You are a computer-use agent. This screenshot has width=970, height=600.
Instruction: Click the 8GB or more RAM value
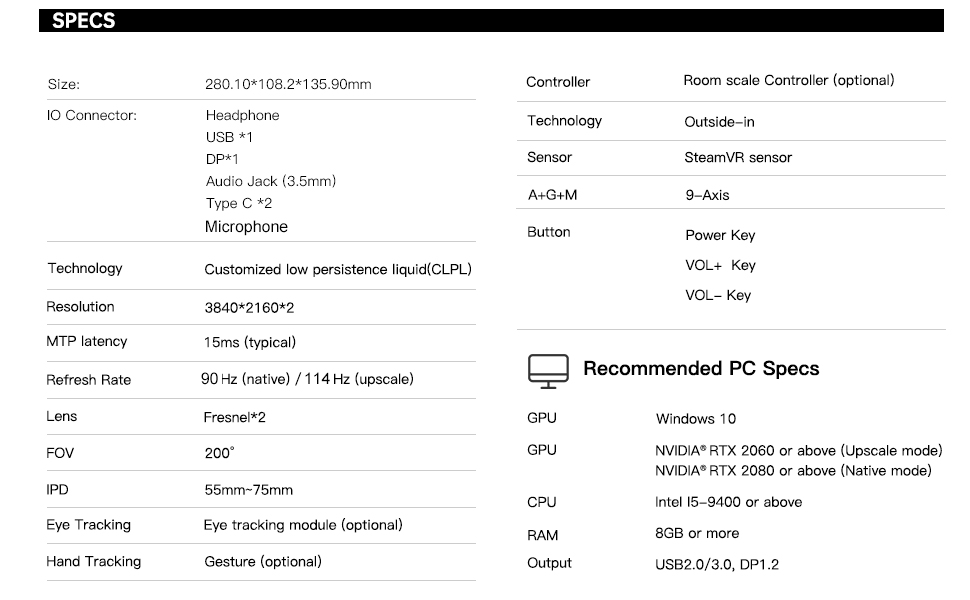[697, 534]
